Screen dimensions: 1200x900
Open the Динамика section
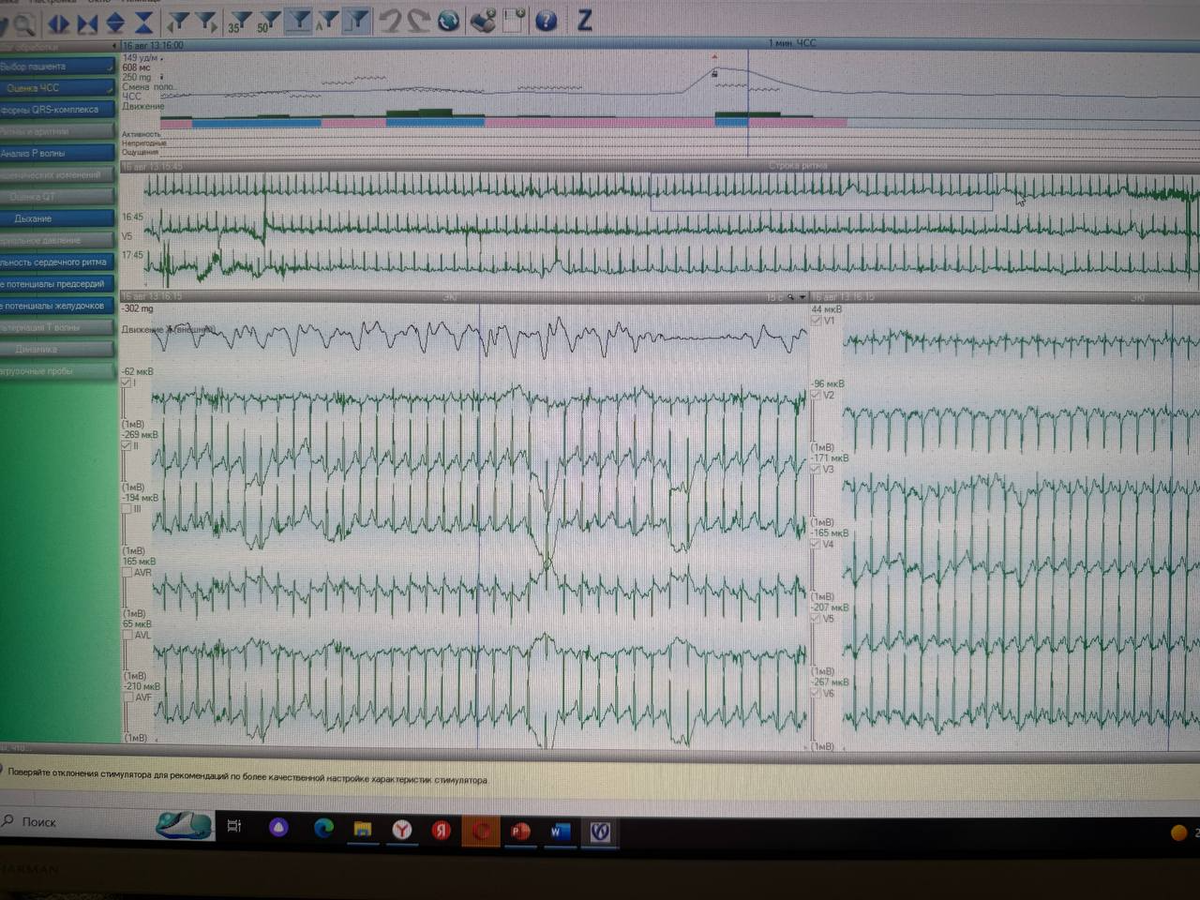pyautogui.click(x=57, y=349)
